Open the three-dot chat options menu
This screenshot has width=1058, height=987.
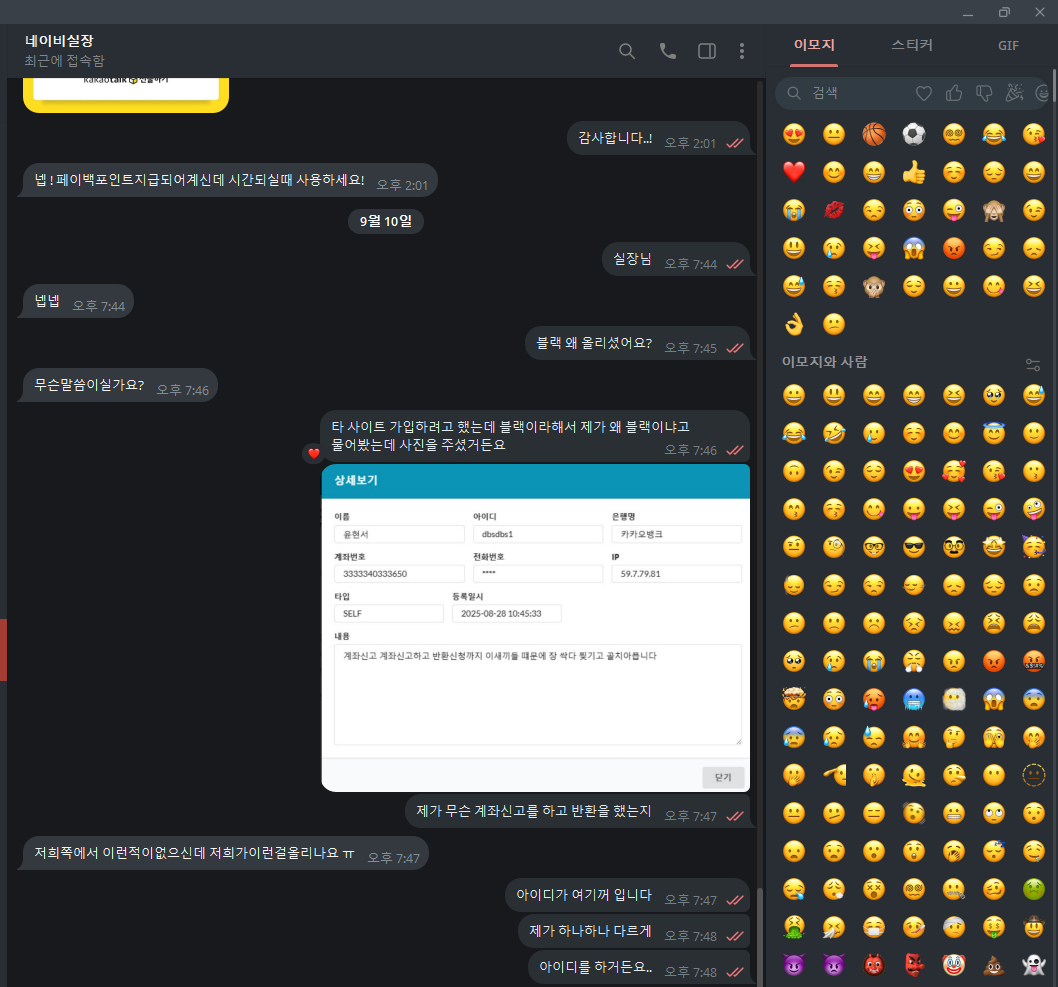pos(741,51)
